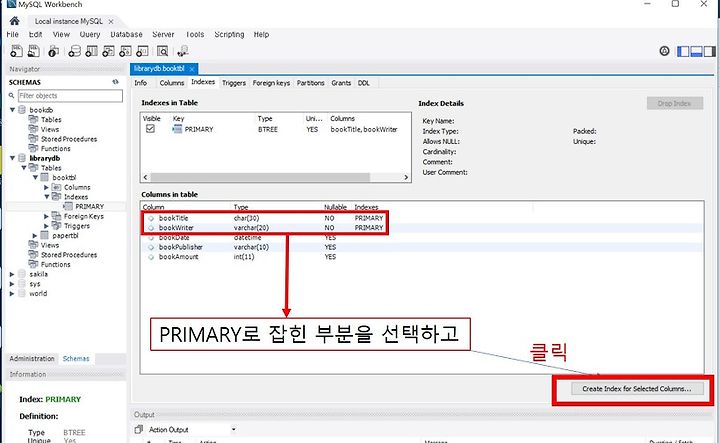
Task: Toggle the bottom output panel visibility
Action: click(697, 51)
